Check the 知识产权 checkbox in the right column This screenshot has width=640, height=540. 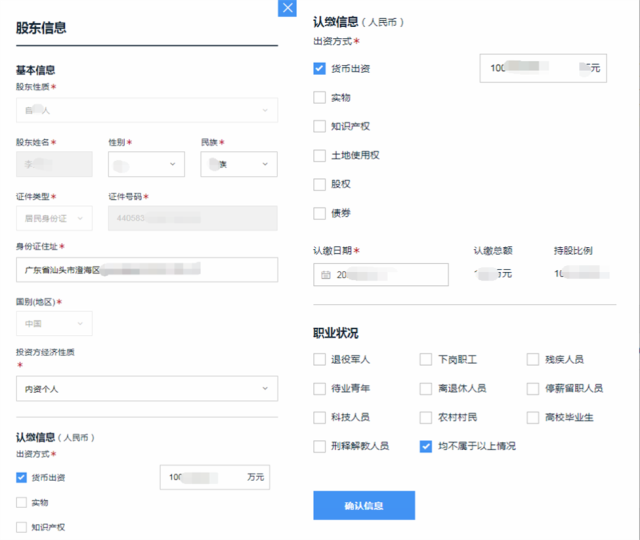tap(319, 126)
